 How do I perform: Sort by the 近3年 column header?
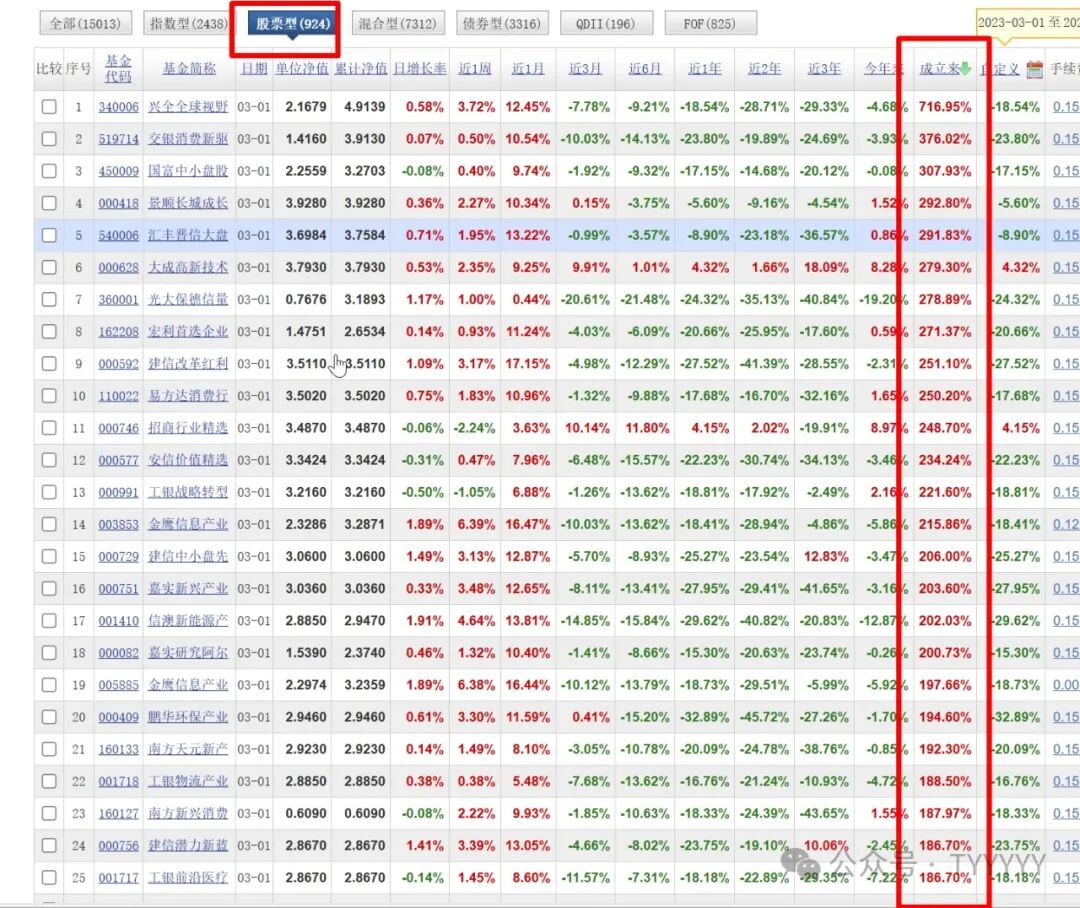point(824,69)
